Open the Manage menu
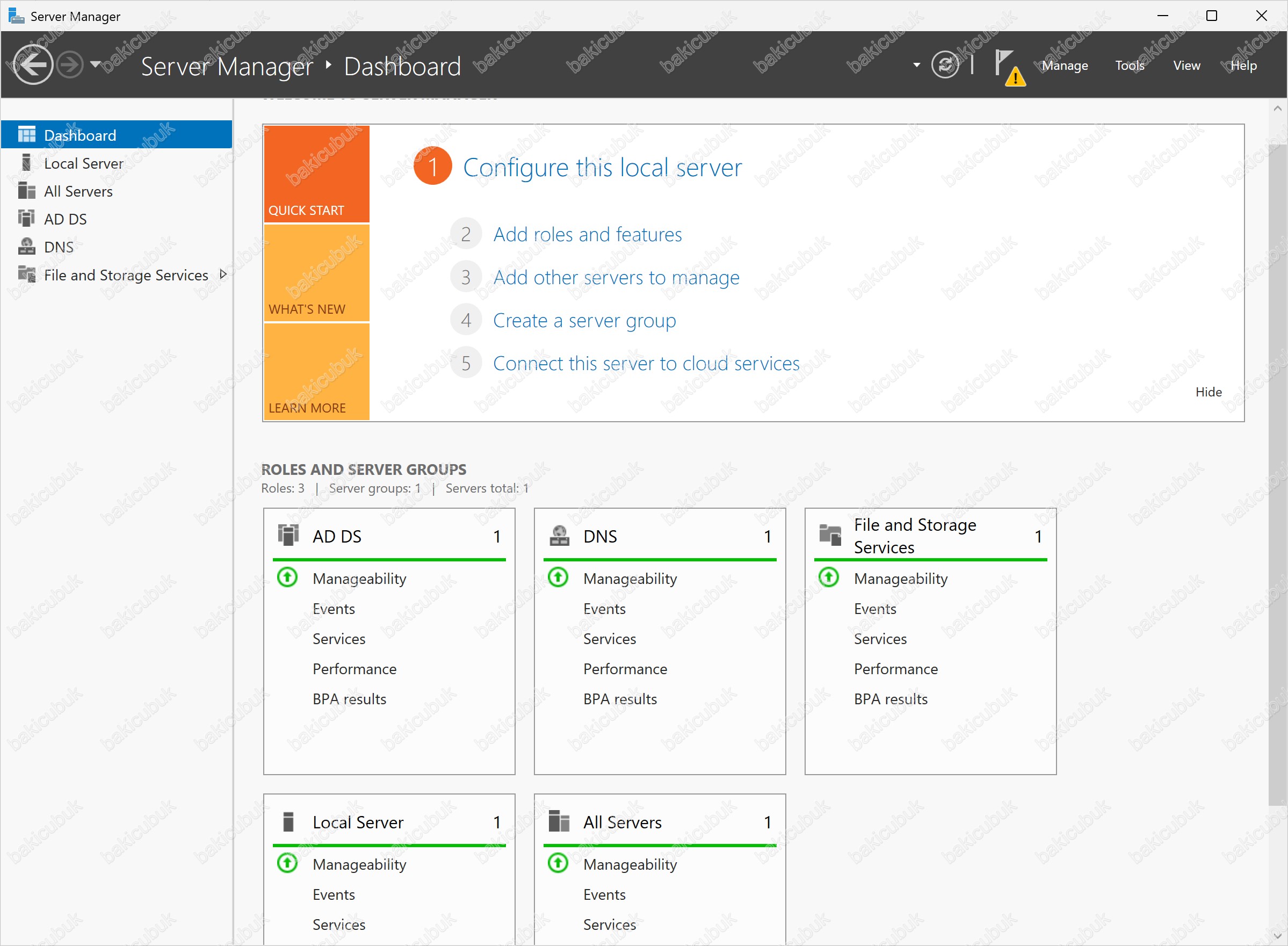Image resolution: width=1288 pixels, height=946 pixels. [x=1065, y=66]
